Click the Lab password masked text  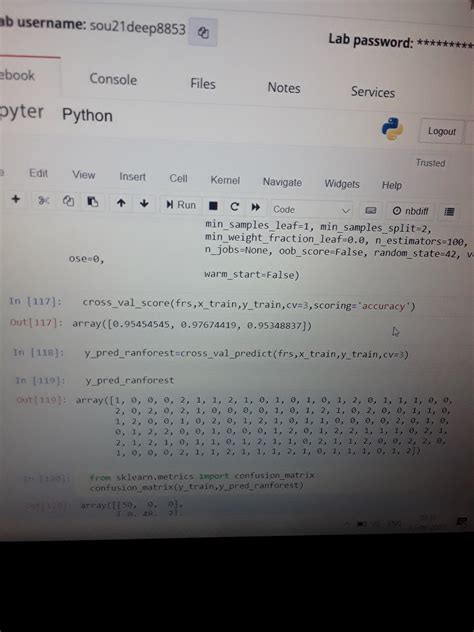(445, 43)
